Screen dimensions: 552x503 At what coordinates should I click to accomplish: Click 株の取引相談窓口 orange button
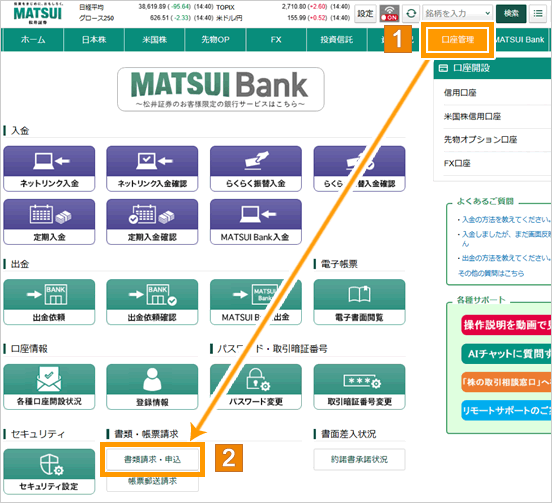(506, 382)
